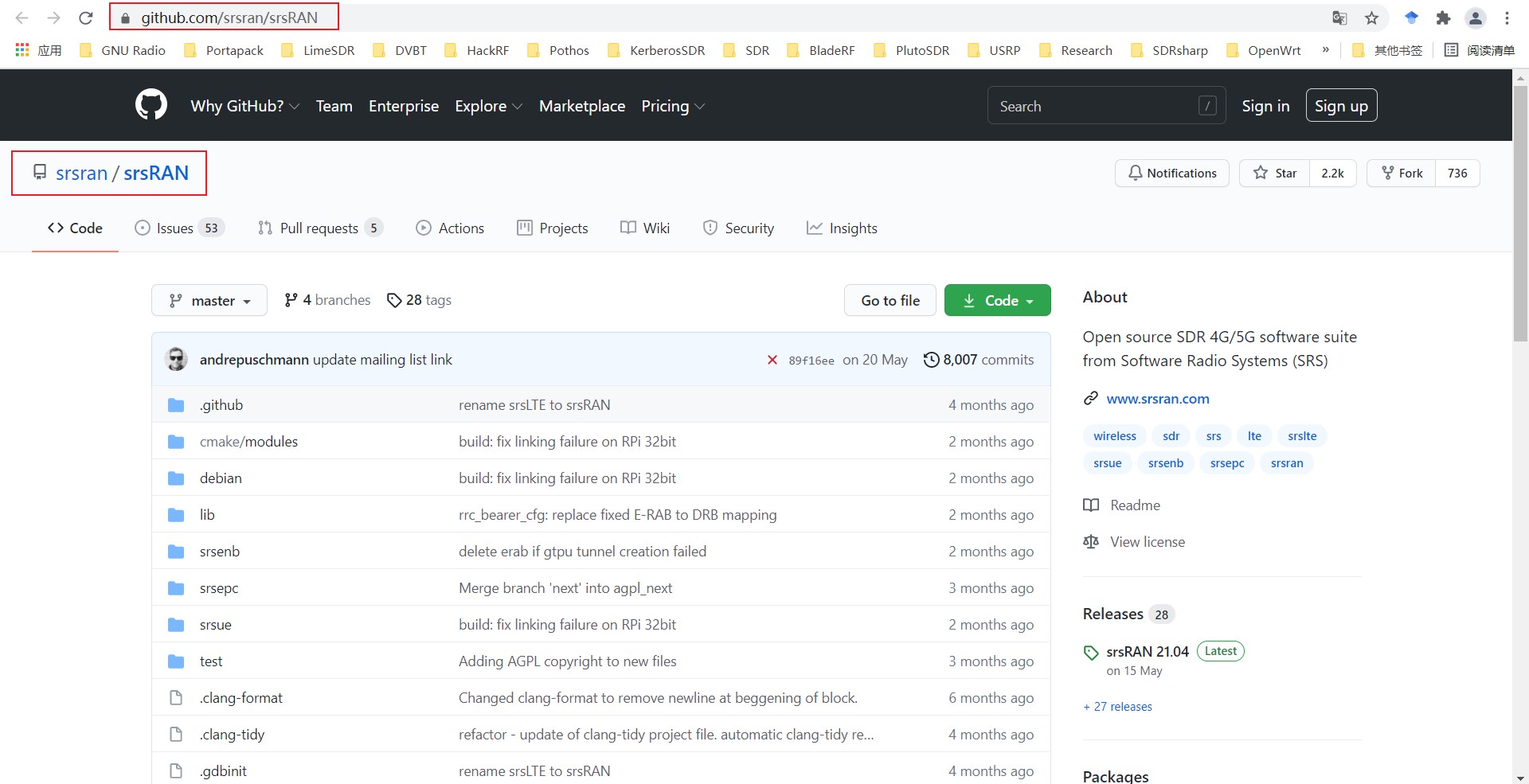Fork the repository with the Fork button
The height and width of the screenshot is (784, 1529).
[1402, 173]
